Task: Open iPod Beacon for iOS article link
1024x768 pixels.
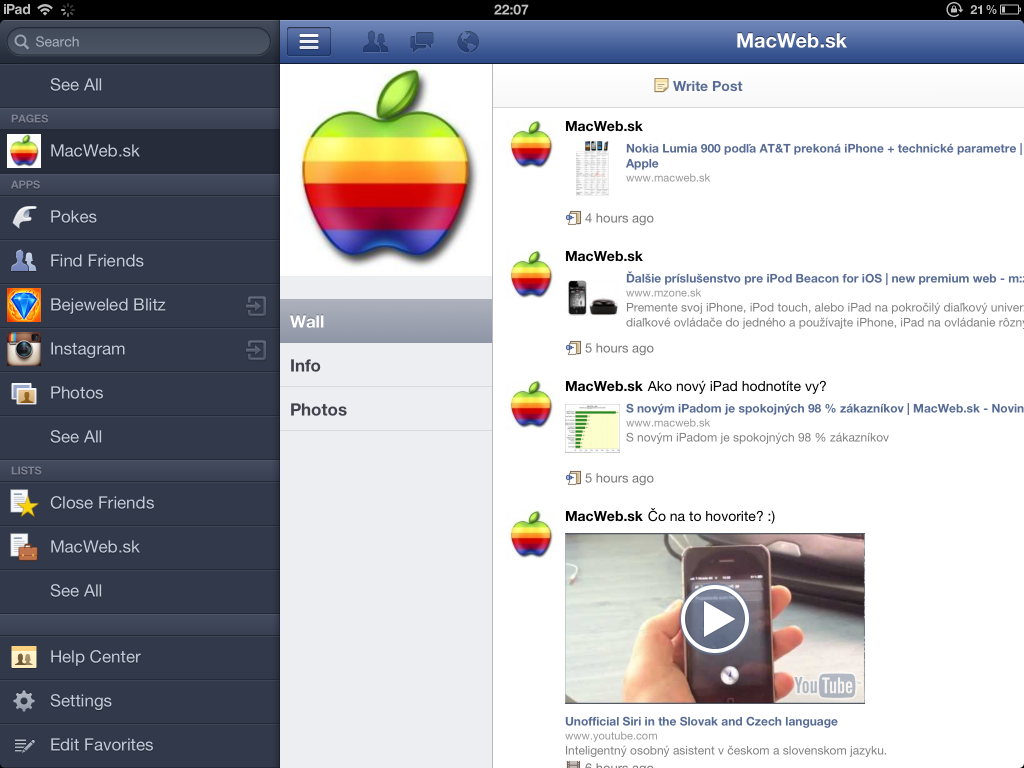Action: (x=824, y=278)
